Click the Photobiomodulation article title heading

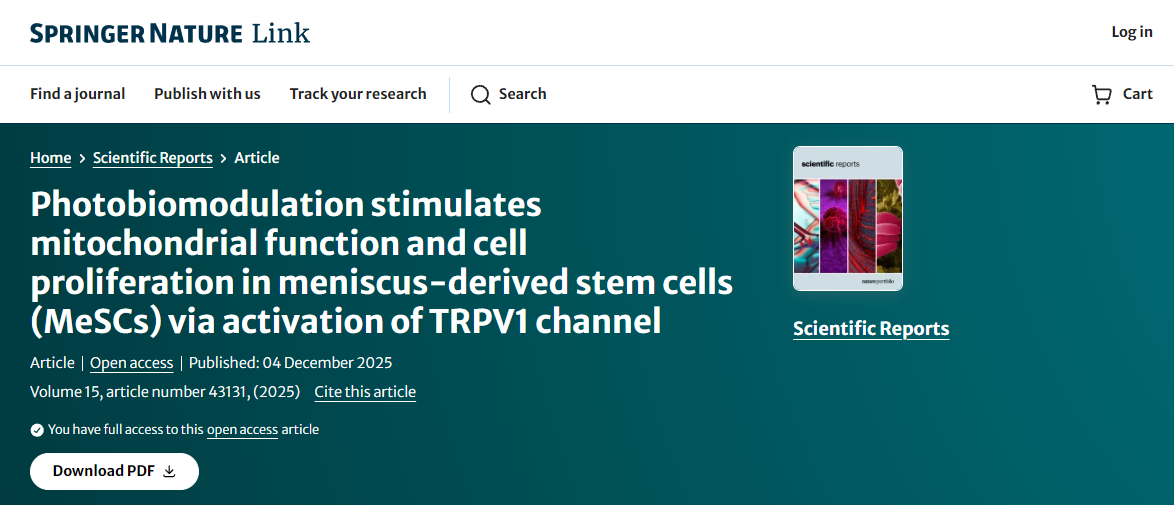(x=381, y=262)
